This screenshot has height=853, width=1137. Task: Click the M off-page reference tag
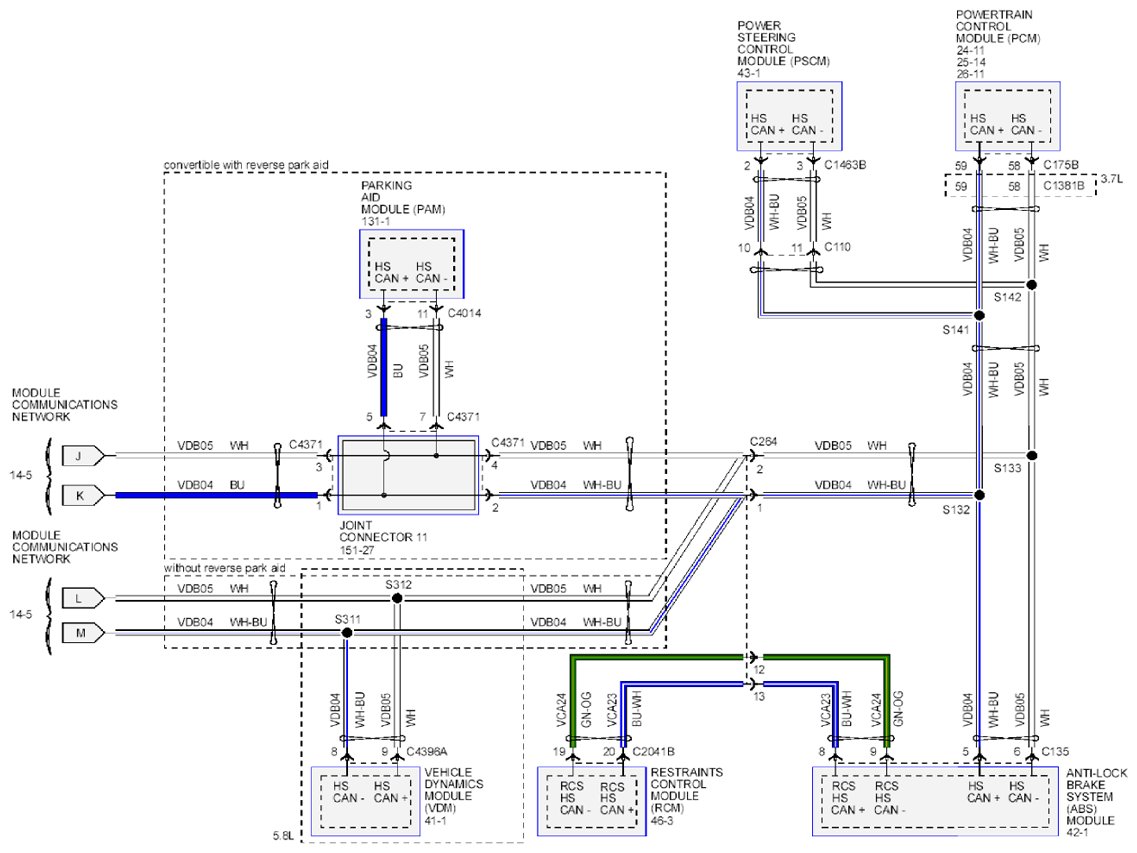coord(83,633)
